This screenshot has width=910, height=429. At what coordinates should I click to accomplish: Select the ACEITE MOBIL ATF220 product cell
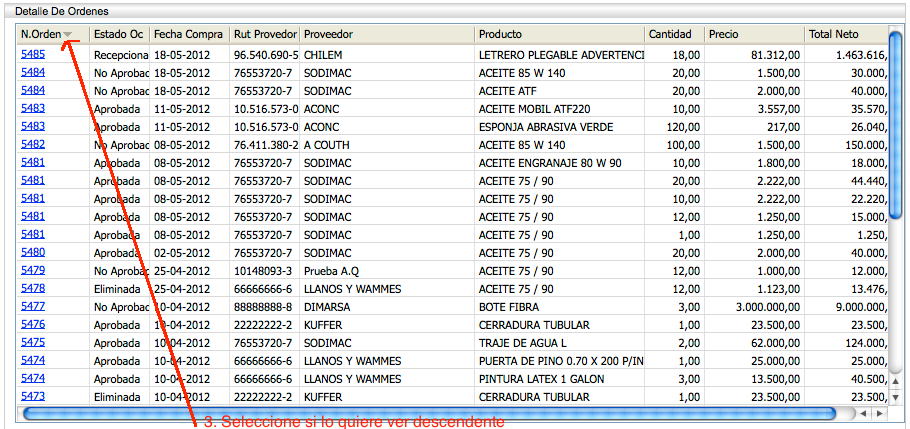559,109
